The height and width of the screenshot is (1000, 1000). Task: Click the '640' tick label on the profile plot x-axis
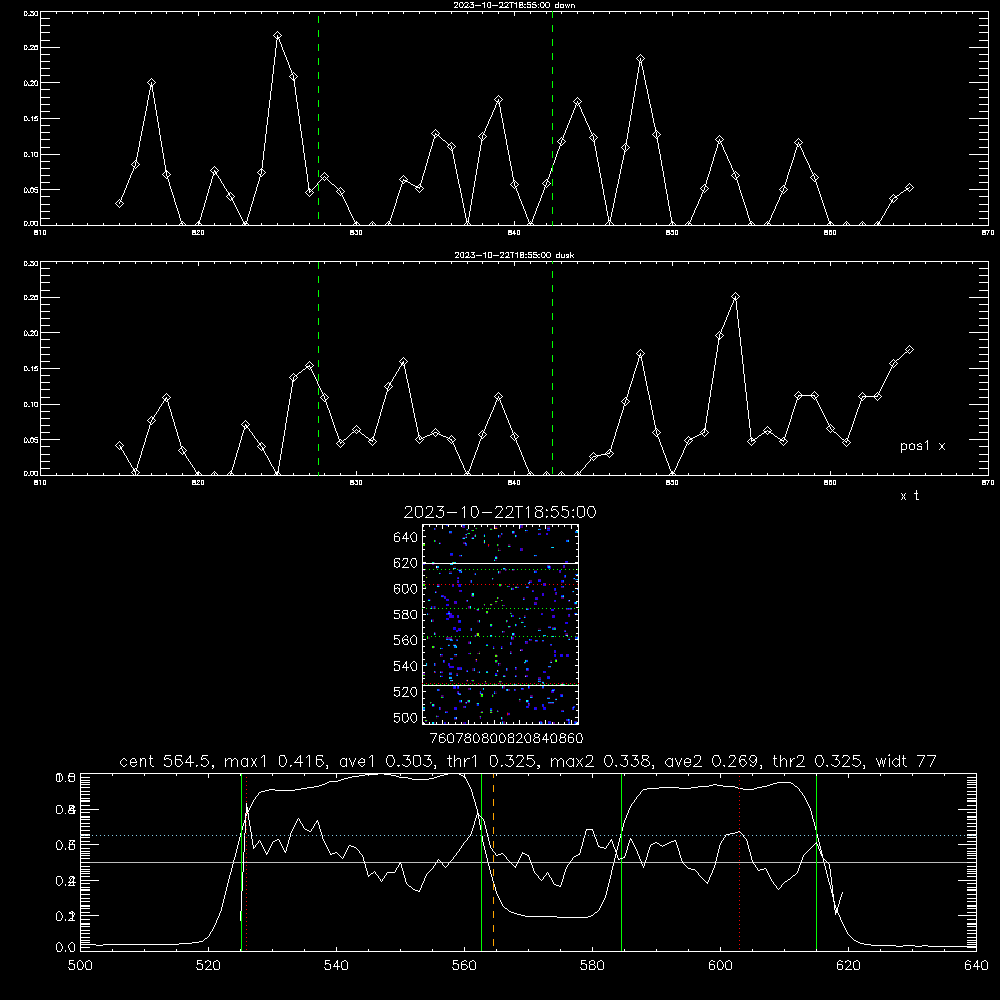coord(976,966)
